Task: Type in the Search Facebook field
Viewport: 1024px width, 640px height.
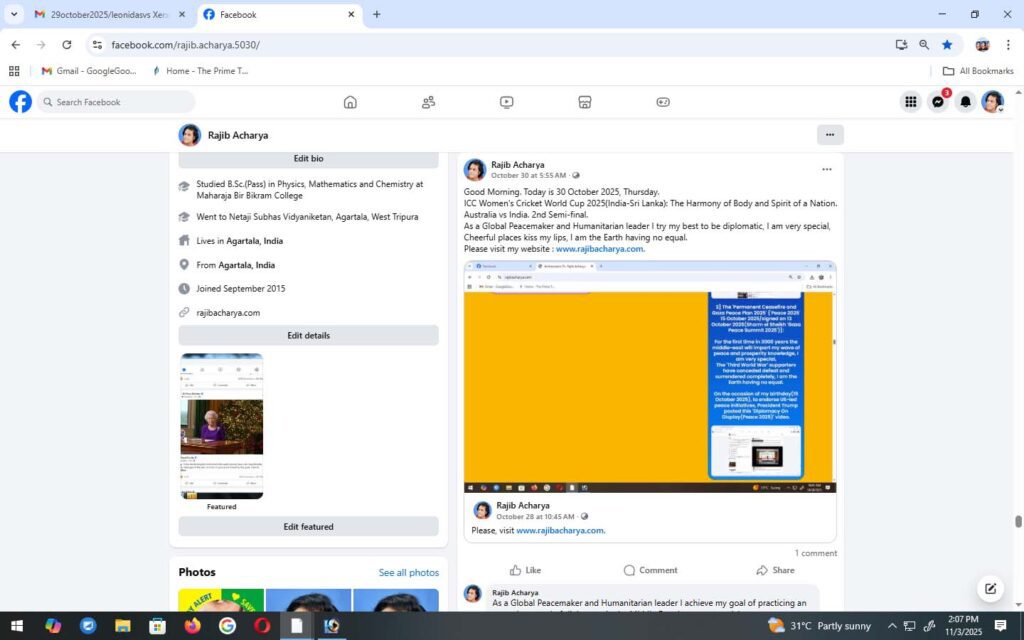Action: click(x=120, y=102)
